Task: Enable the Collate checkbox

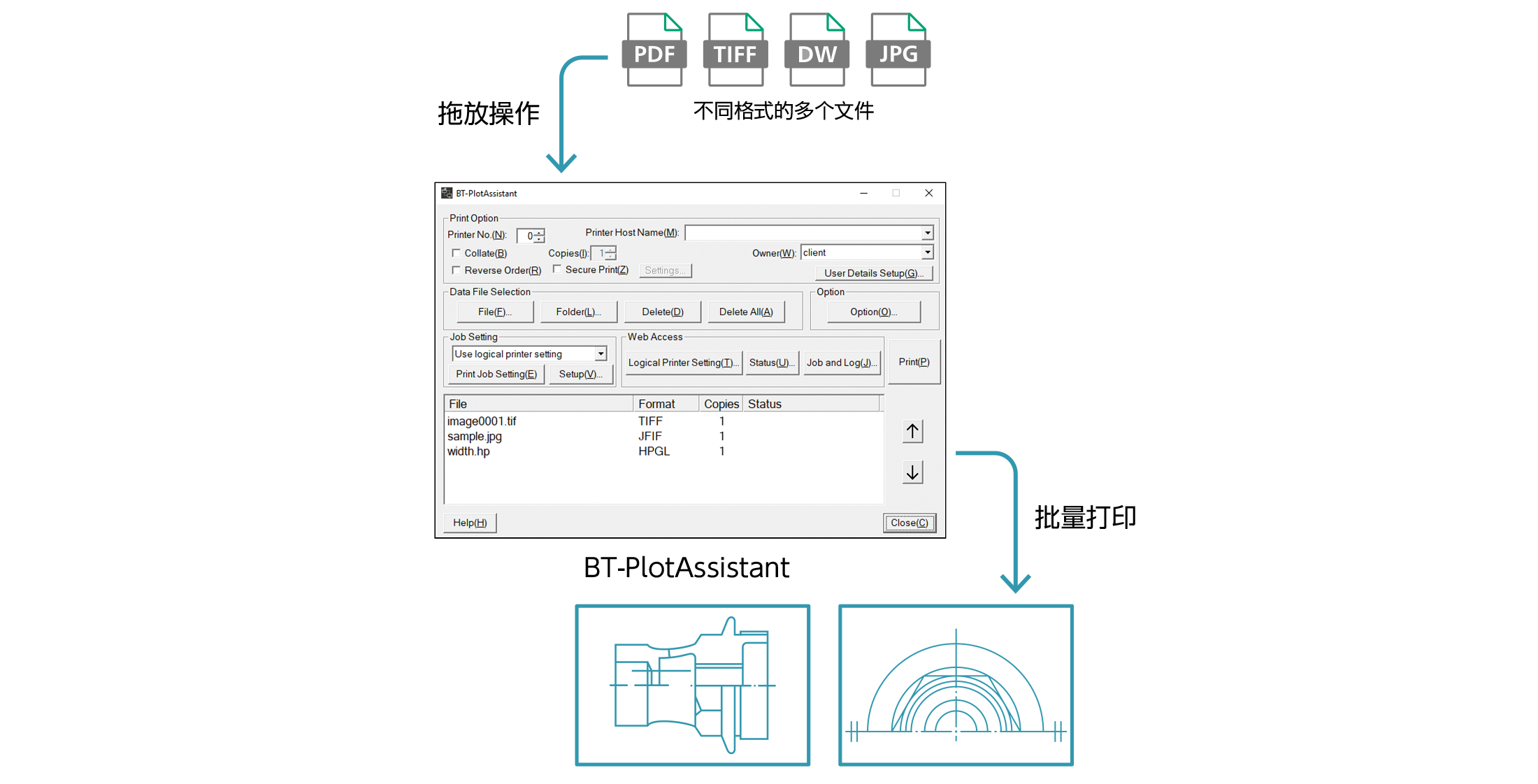Action: pyautogui.click(x=457, y=253)
